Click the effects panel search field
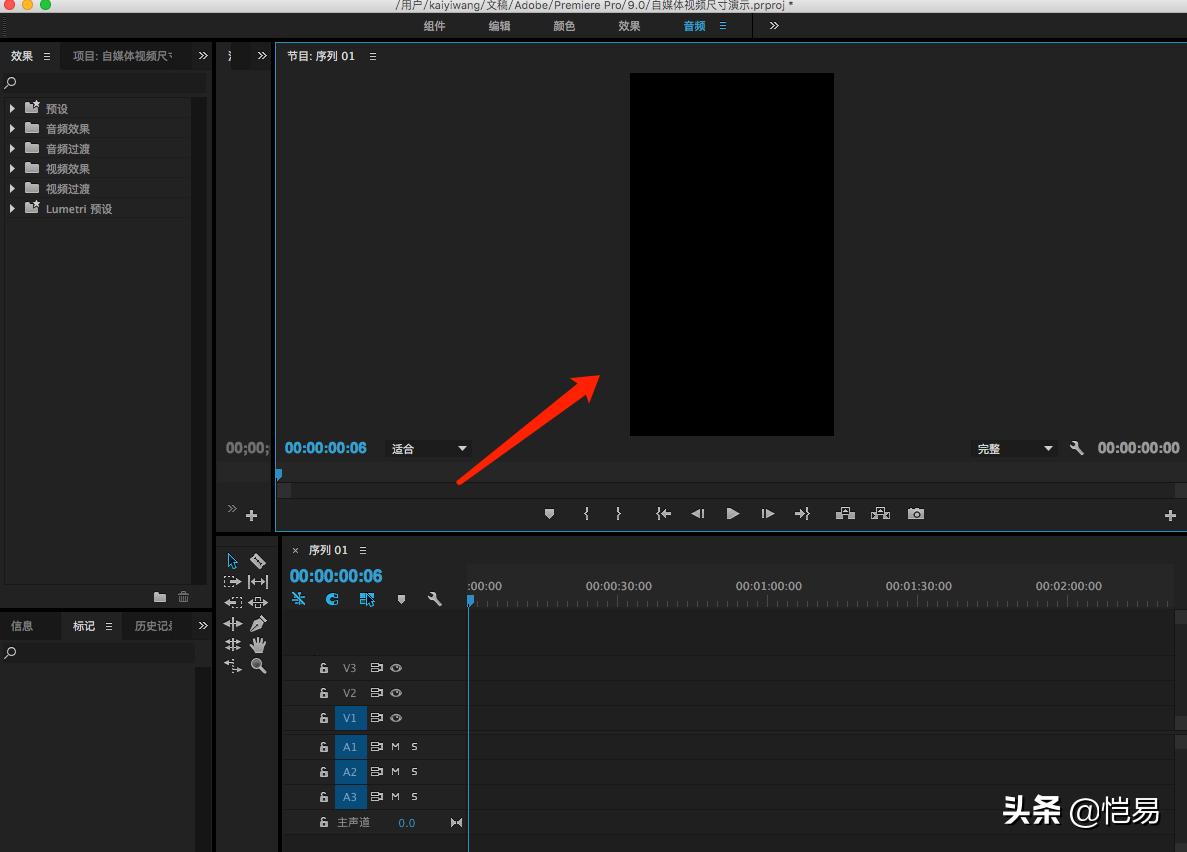The height and width of the screenshot is (852, 1187). tap(105, 83)
